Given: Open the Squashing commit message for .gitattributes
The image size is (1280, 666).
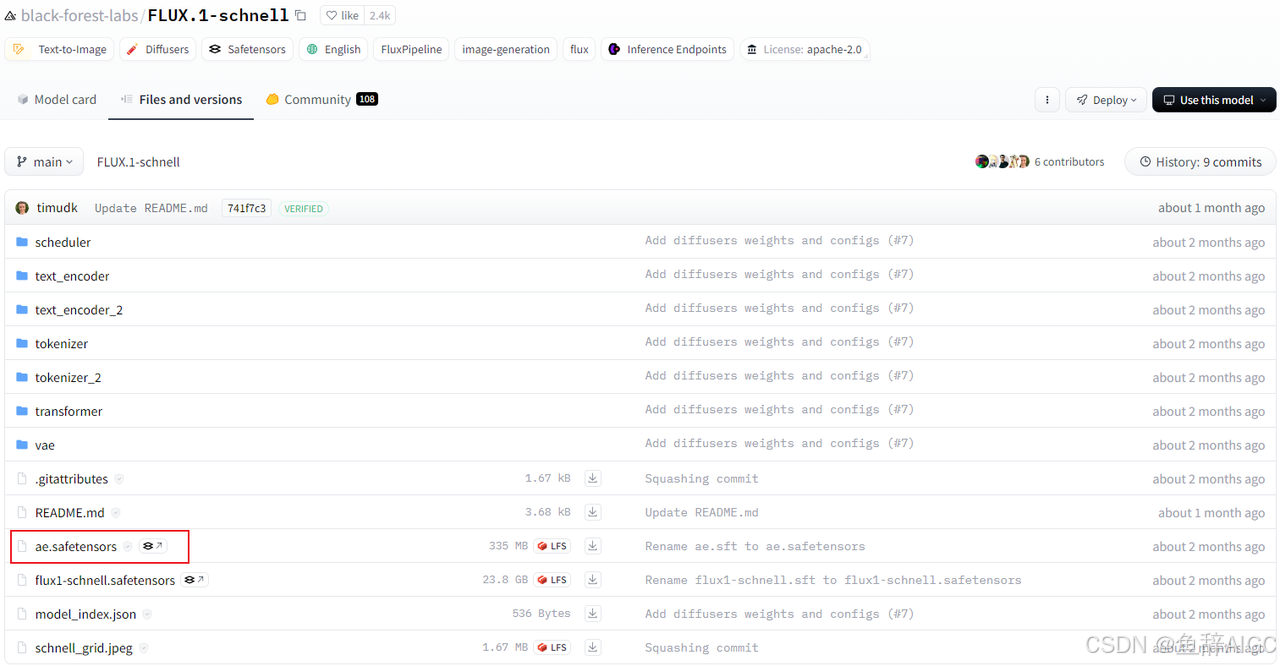Looking at the screenshot, I should pyautogui.click(x=702, y=479).
